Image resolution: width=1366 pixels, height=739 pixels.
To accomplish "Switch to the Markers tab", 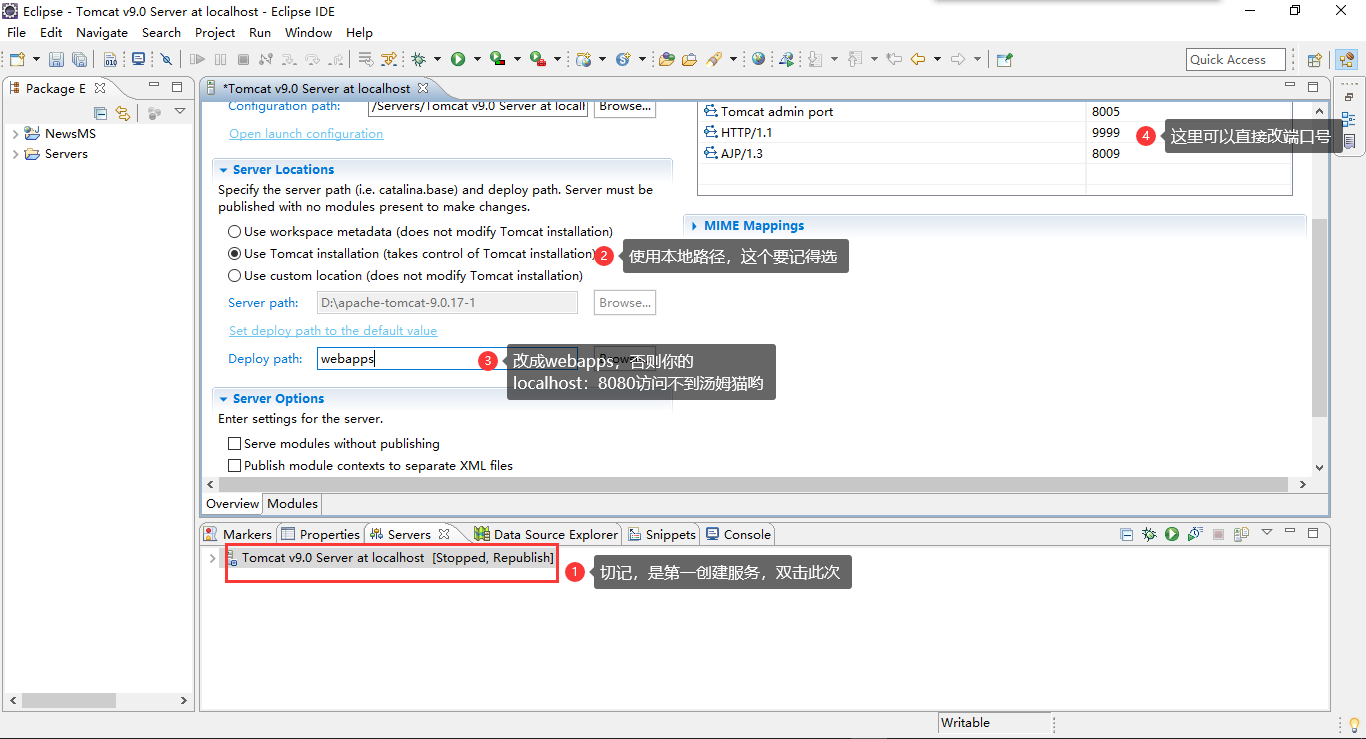I will [x=238, y=534].
